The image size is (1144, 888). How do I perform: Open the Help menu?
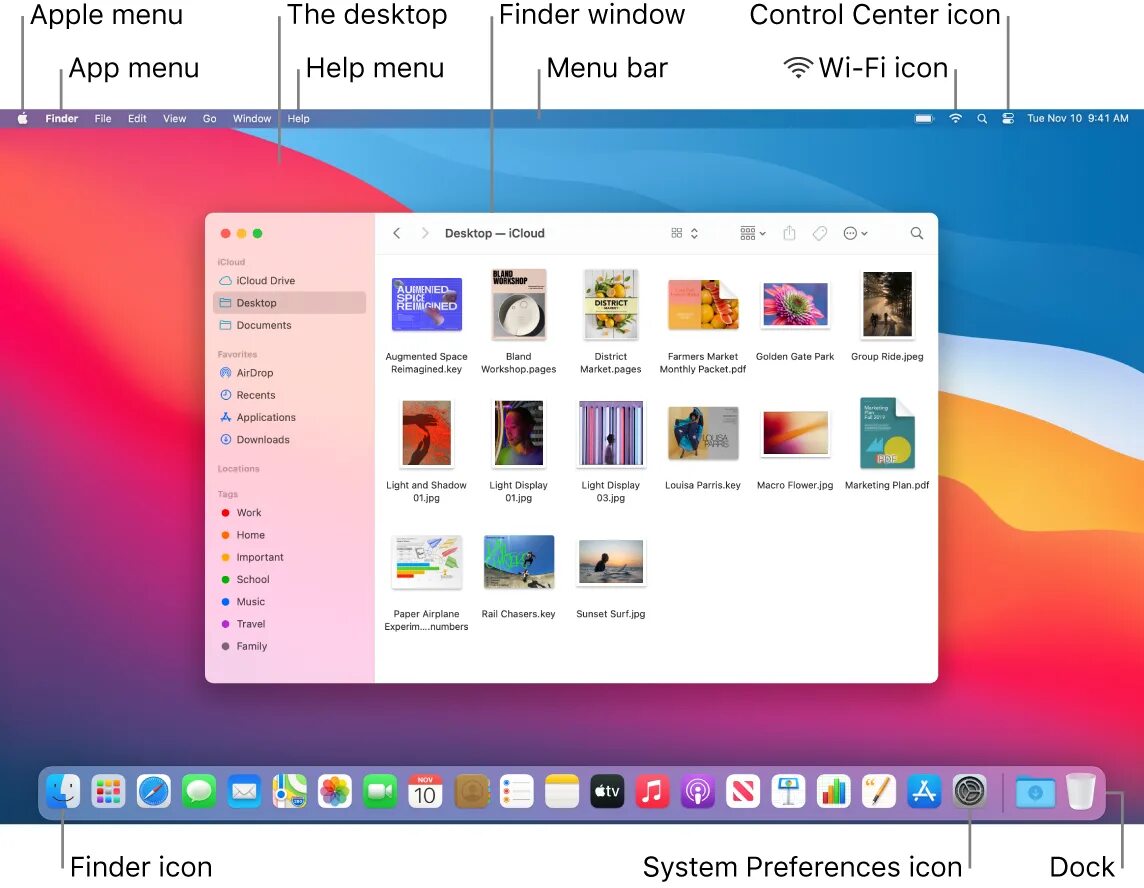pos(298,118)
